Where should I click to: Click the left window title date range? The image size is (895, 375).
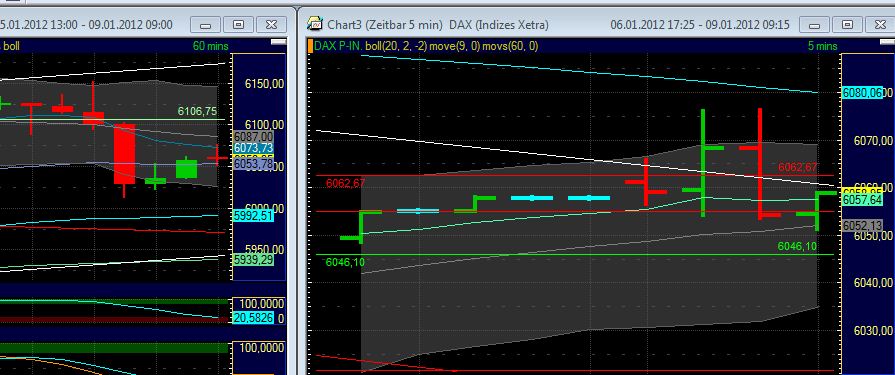86,25
